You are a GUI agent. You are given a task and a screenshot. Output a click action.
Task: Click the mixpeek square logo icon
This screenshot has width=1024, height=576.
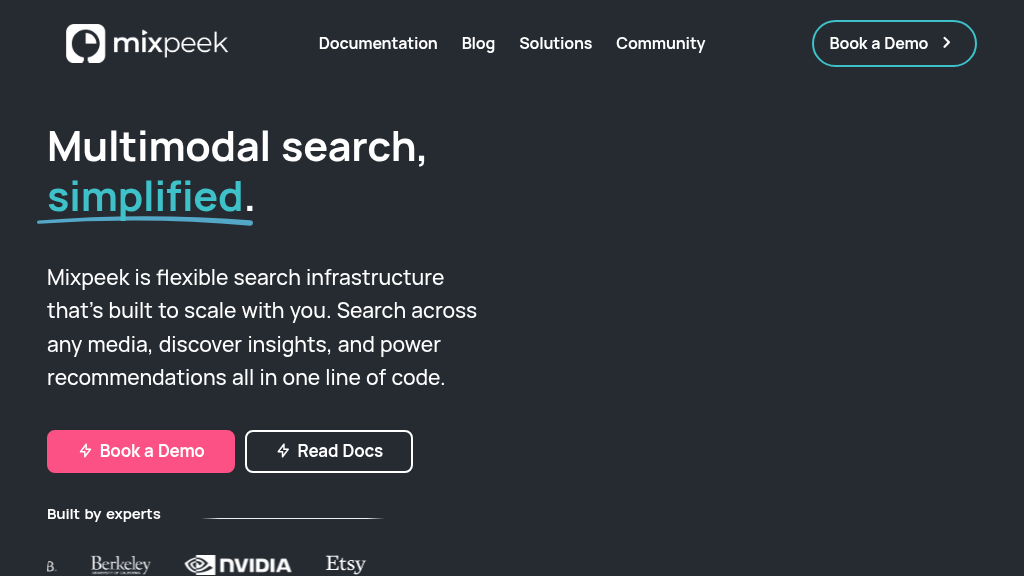click(x=86, y=44)
